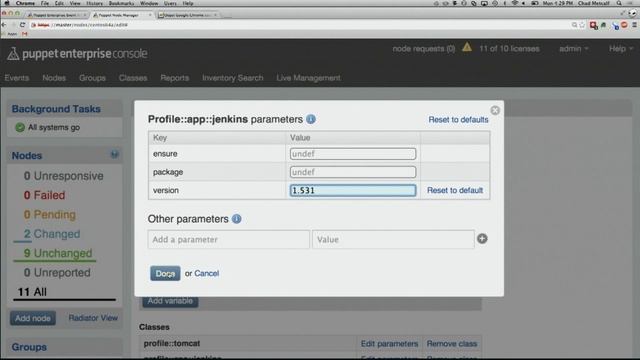Click the Add node button
Viewport: 640px width, 360px height.
[33, 318]
